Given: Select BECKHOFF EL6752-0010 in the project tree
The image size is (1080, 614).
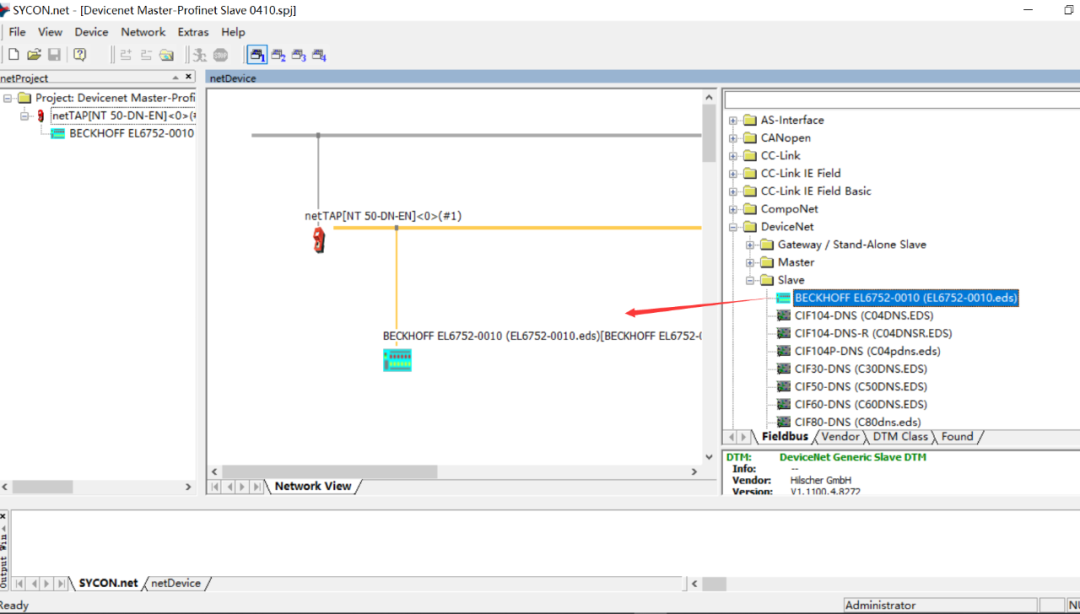Looking at the screenshot, I should [130, 133].
